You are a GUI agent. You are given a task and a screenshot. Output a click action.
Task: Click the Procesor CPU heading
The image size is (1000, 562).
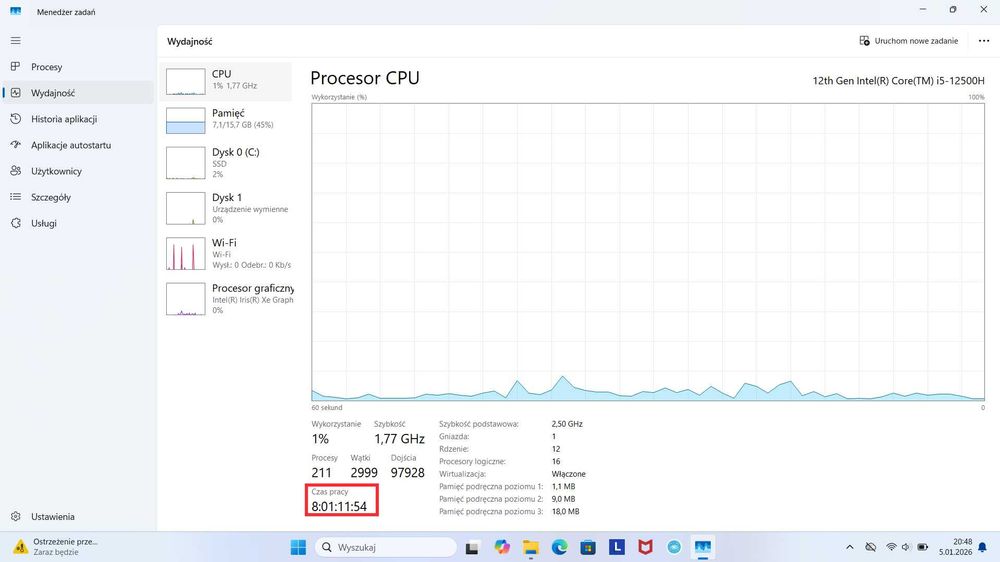pyautogui.click(x=365, y=78)
